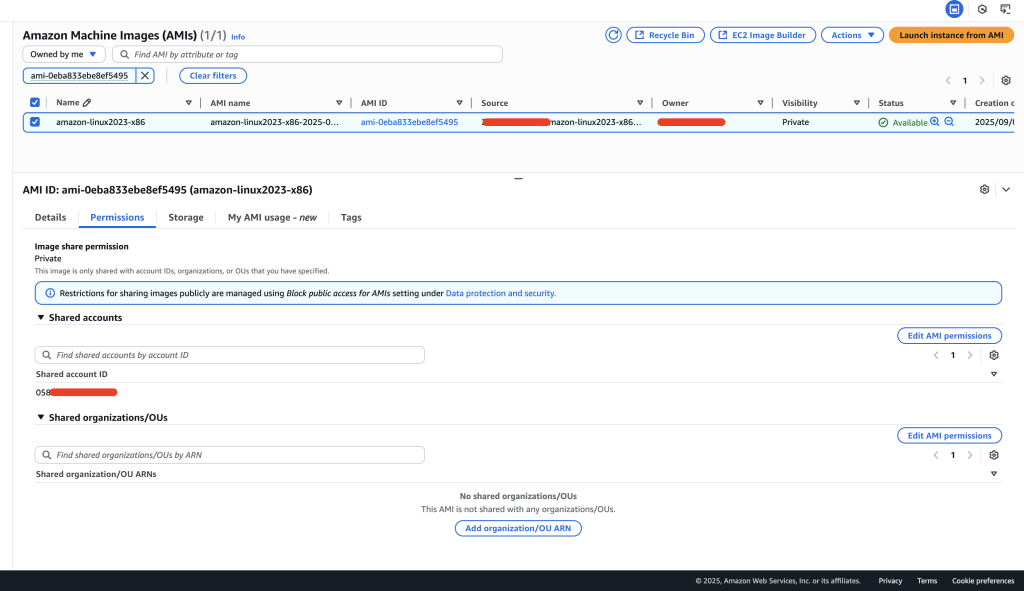
Task: Click the search icon in Find AMI field
Action: point(125,55)
